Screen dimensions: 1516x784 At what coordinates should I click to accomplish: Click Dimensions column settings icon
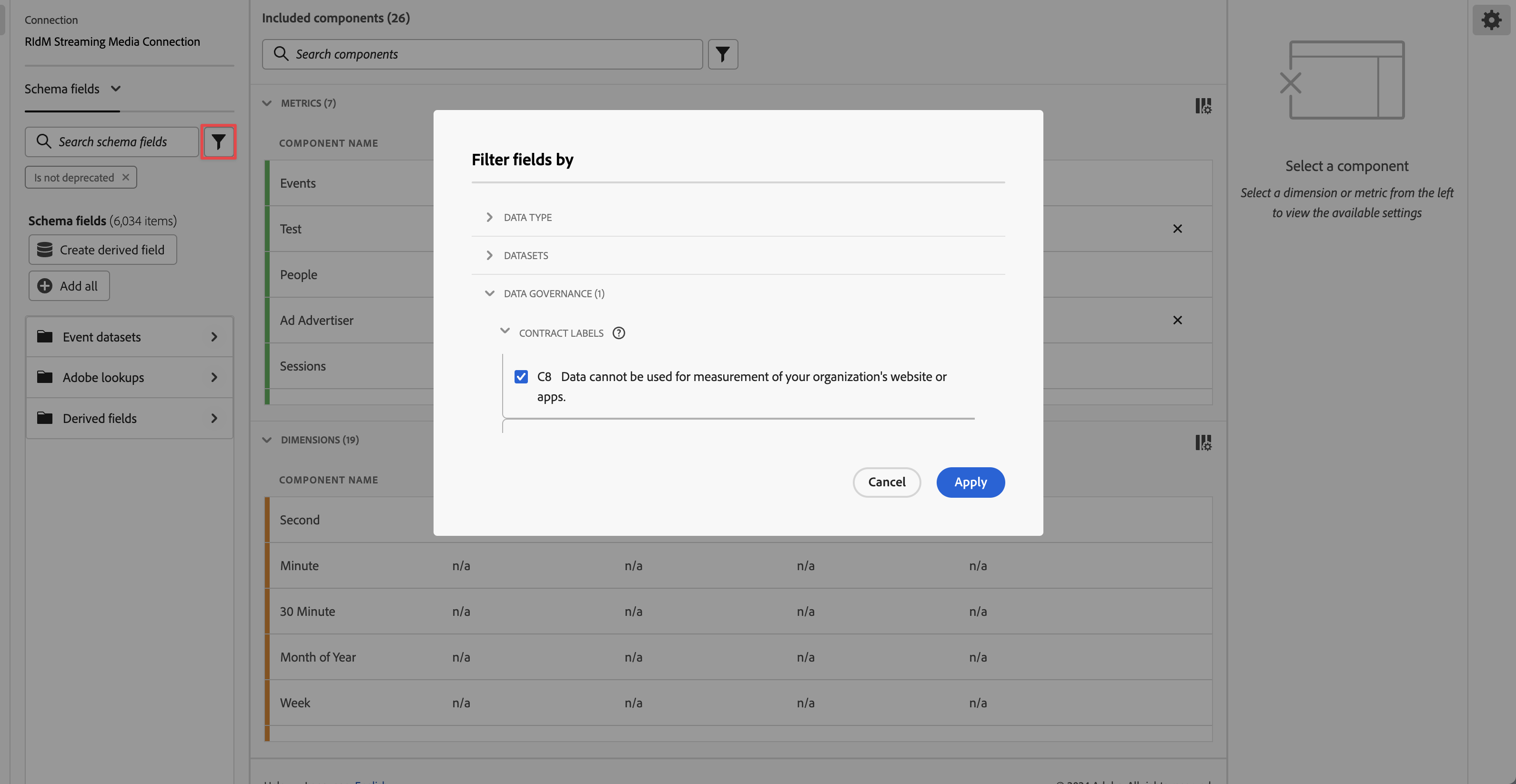(x=1203, y=442)
